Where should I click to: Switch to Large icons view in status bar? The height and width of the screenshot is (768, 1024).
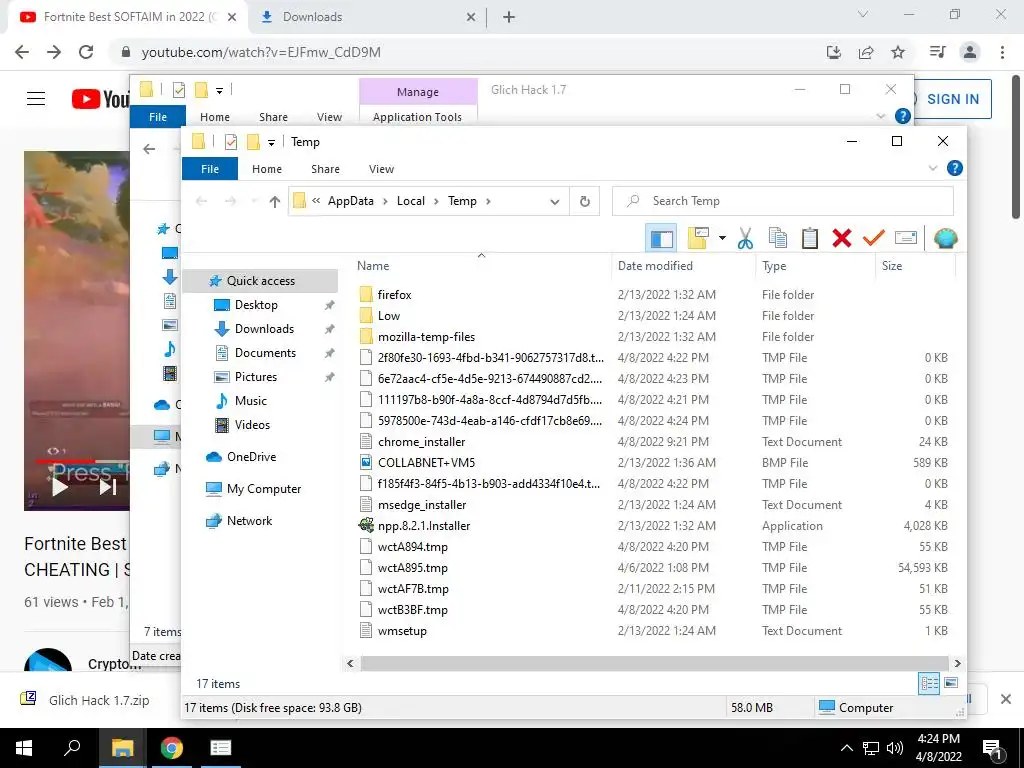951,683
